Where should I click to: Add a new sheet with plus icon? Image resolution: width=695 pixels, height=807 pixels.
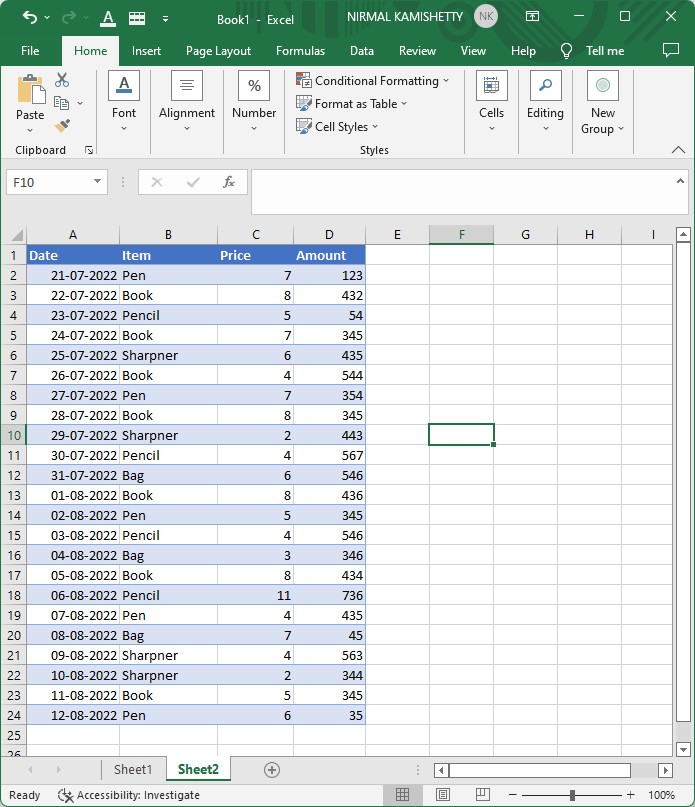[x=272, y=770]
